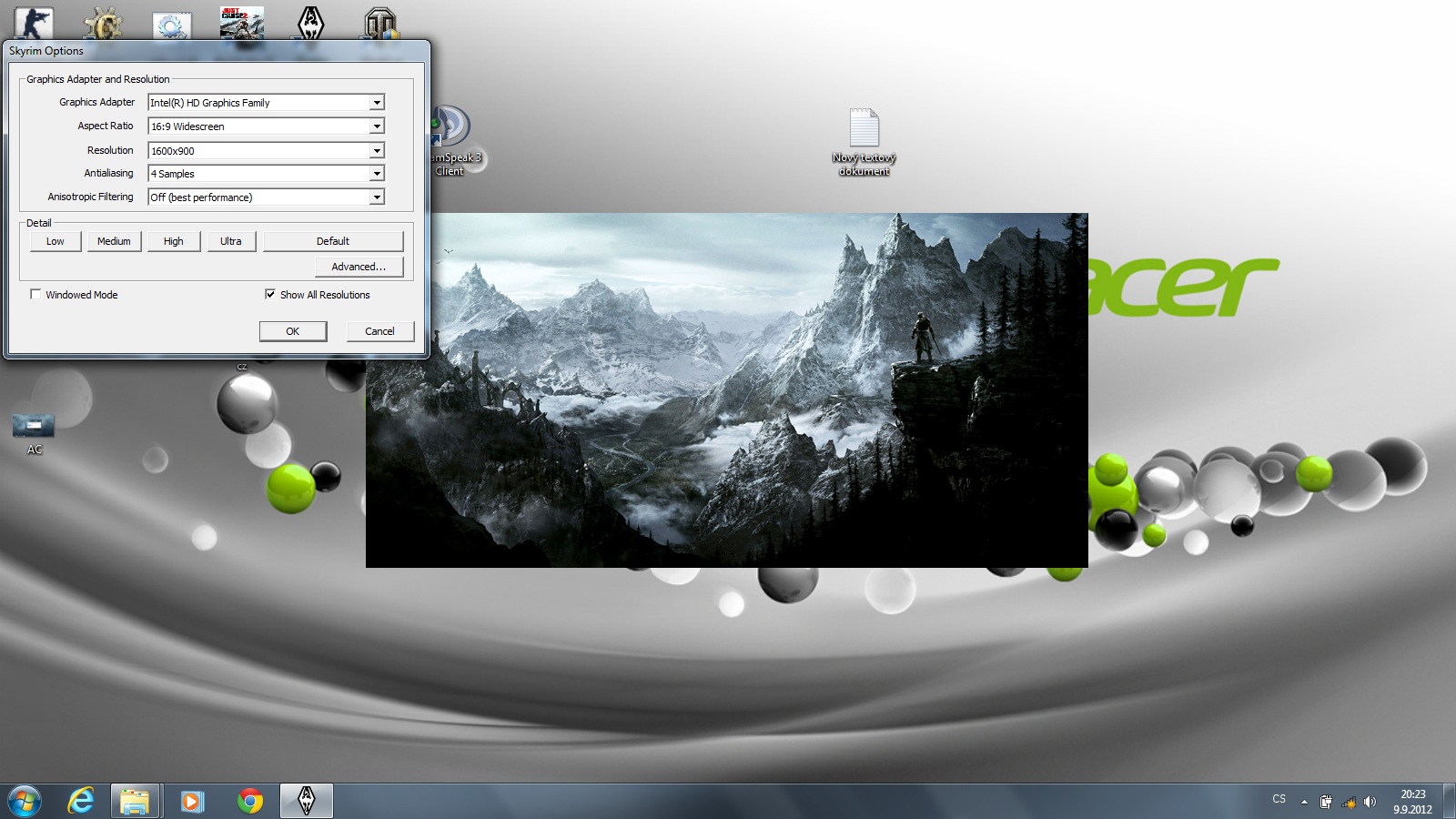Open the Windows Start menu
The image size is (1456, 819).
[x=25, y=801]
